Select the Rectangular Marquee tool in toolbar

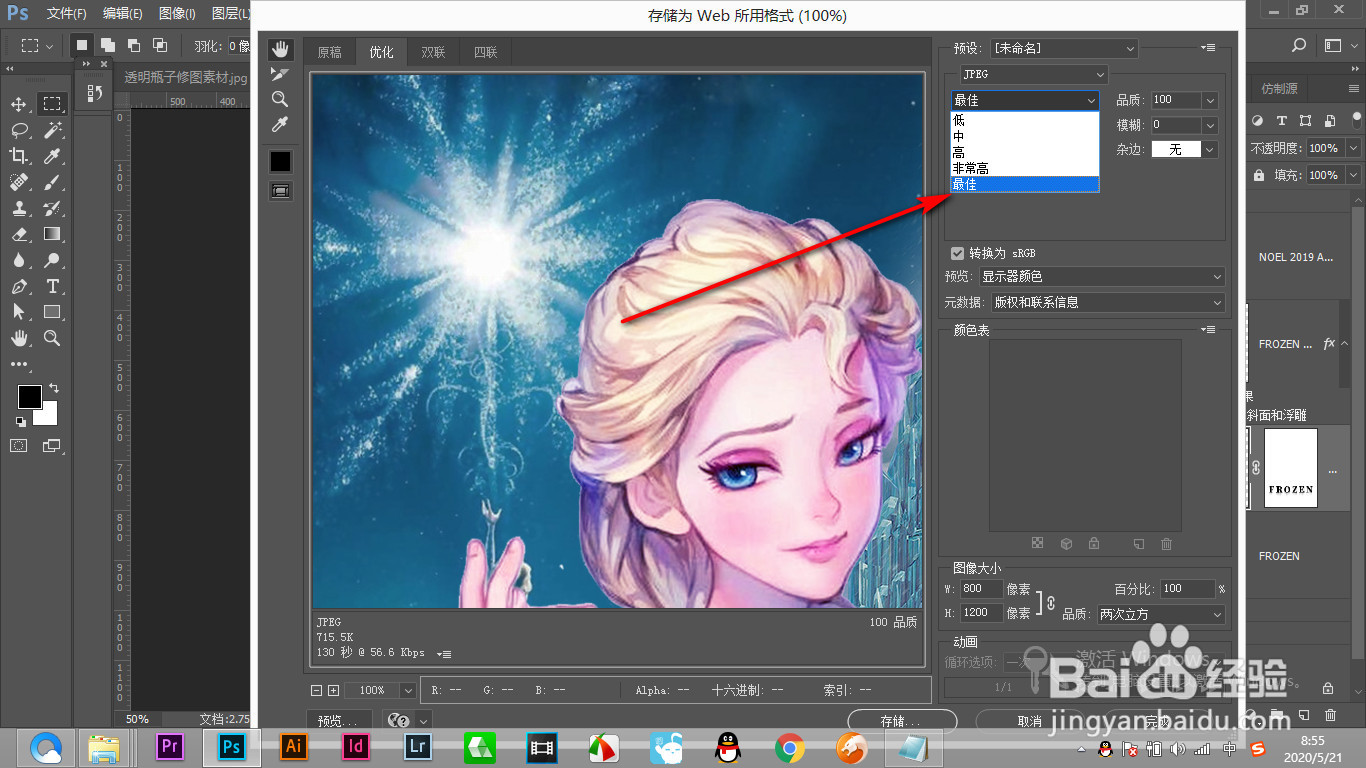(x=52, y=104)
